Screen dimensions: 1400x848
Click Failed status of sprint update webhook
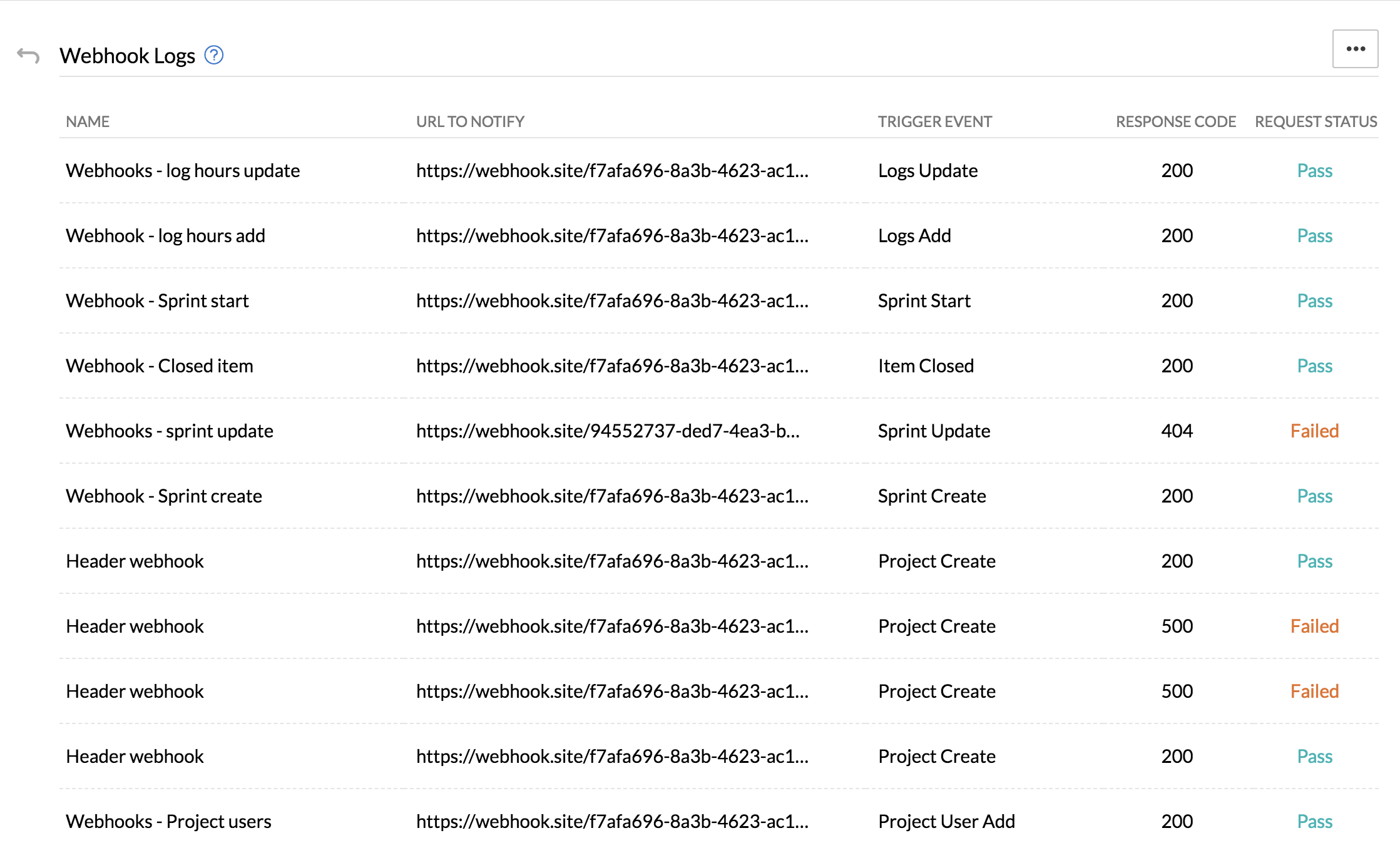[x=1314, y=431]
